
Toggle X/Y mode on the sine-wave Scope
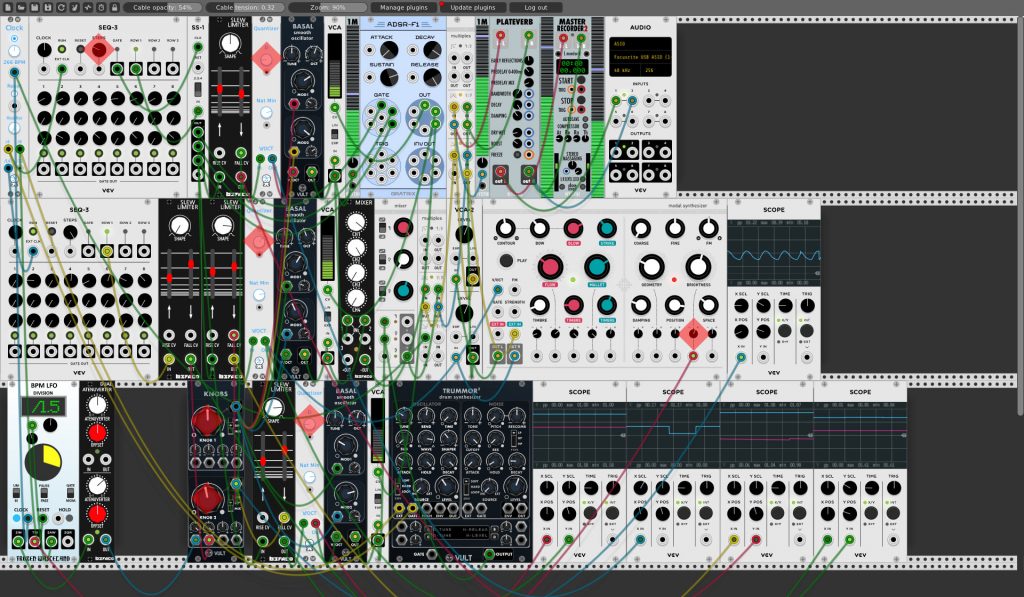point(784,331)
